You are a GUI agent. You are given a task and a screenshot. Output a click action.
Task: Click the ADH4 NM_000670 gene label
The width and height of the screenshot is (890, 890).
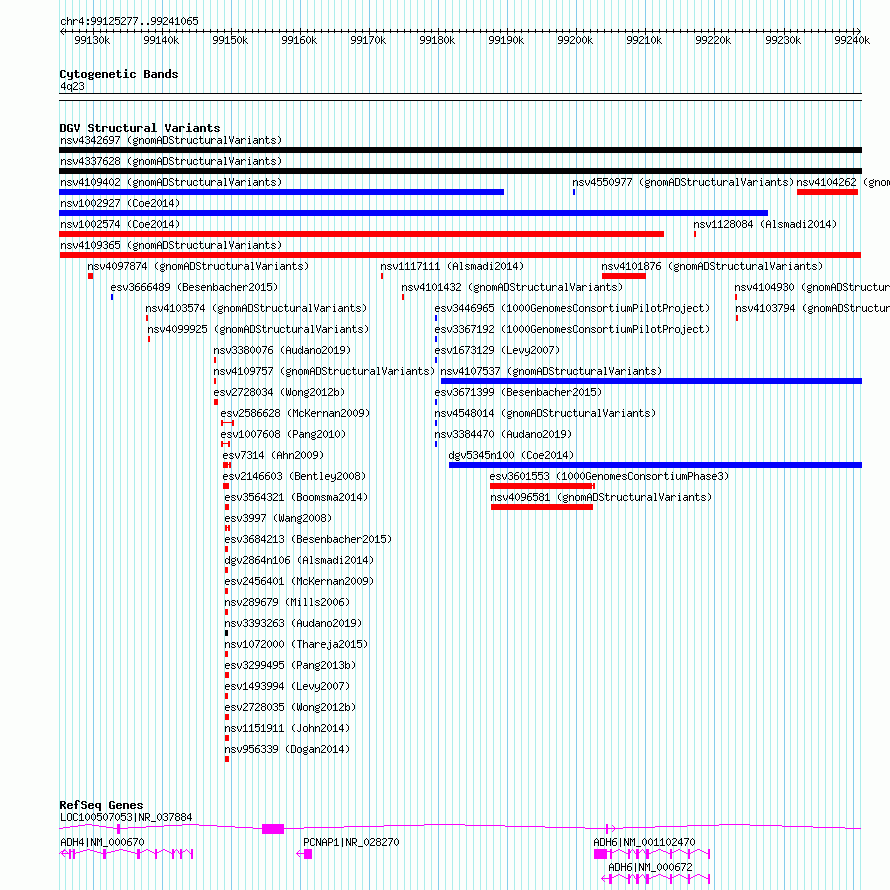102,842
